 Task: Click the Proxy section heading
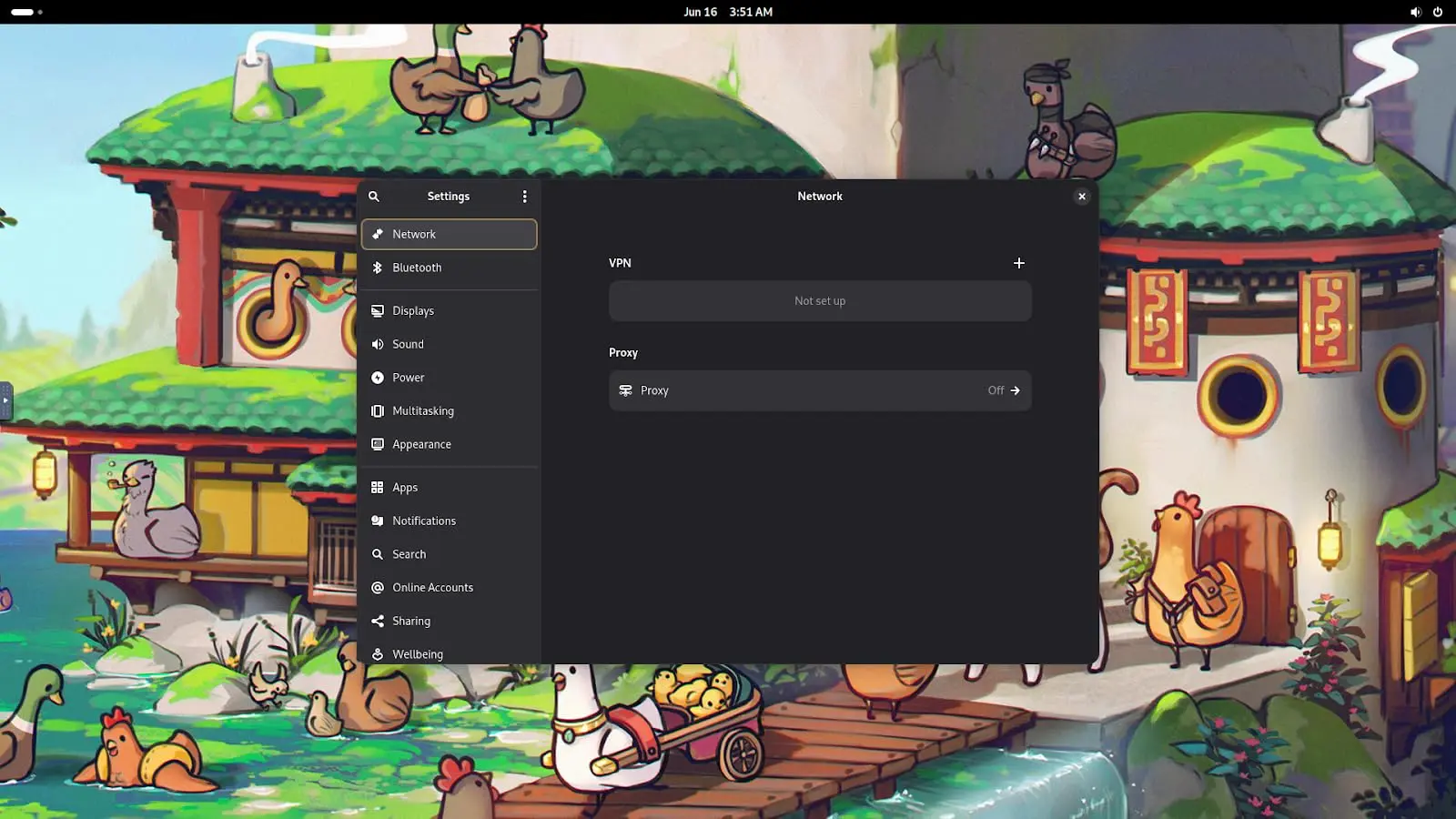click(x=623, y=353)
